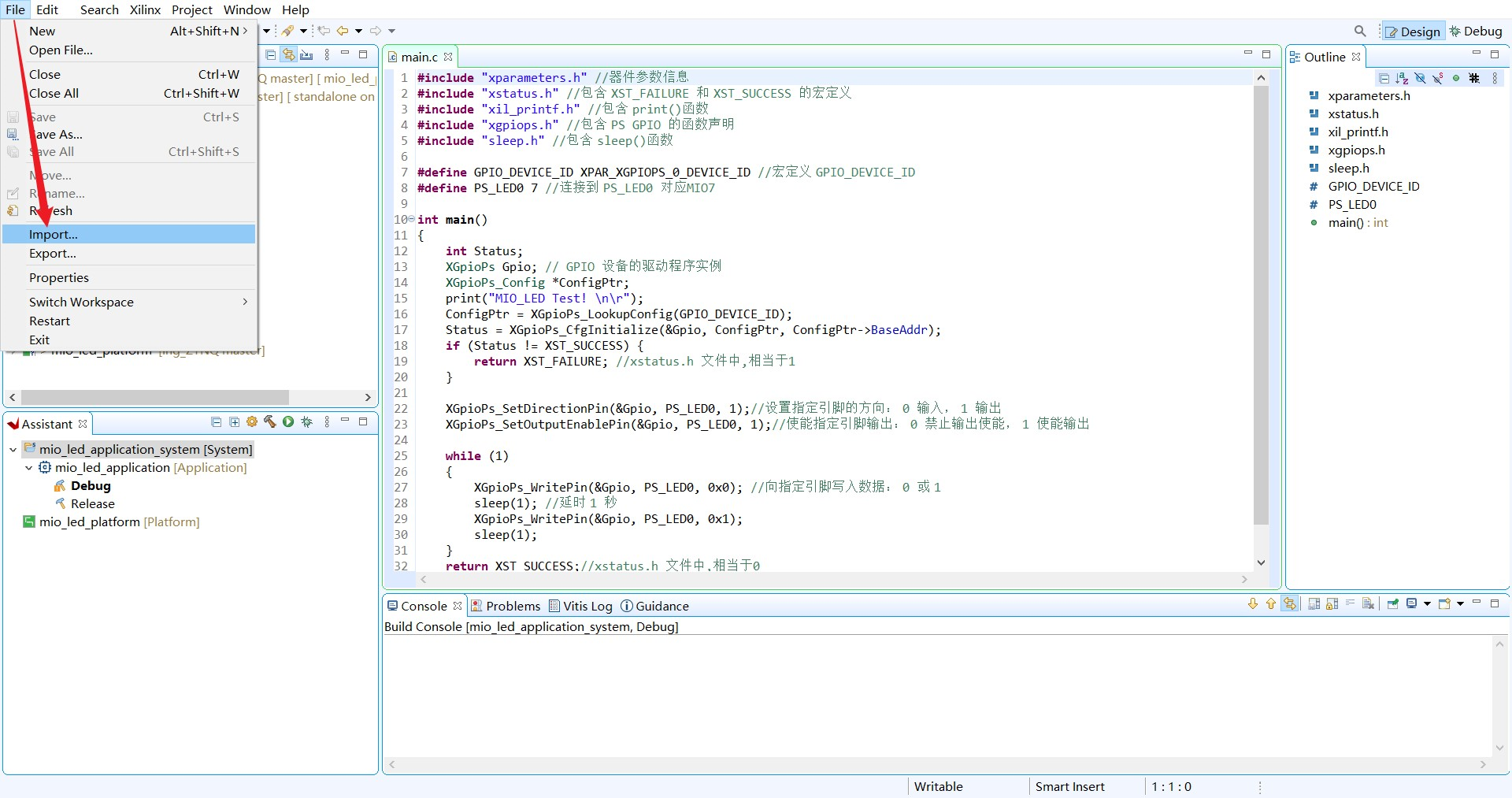The image size is (1512, 798).
Task: Copy build log icon in Console
Action: click(1314, 604)
